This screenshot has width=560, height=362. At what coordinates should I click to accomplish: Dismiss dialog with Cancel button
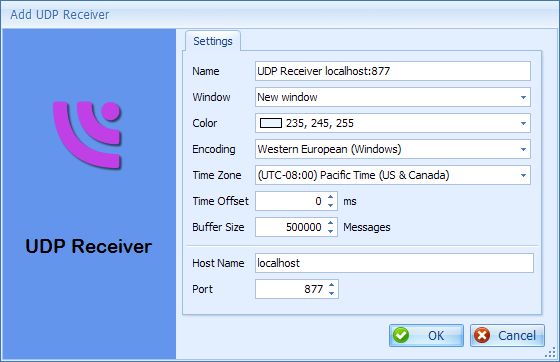508,335
